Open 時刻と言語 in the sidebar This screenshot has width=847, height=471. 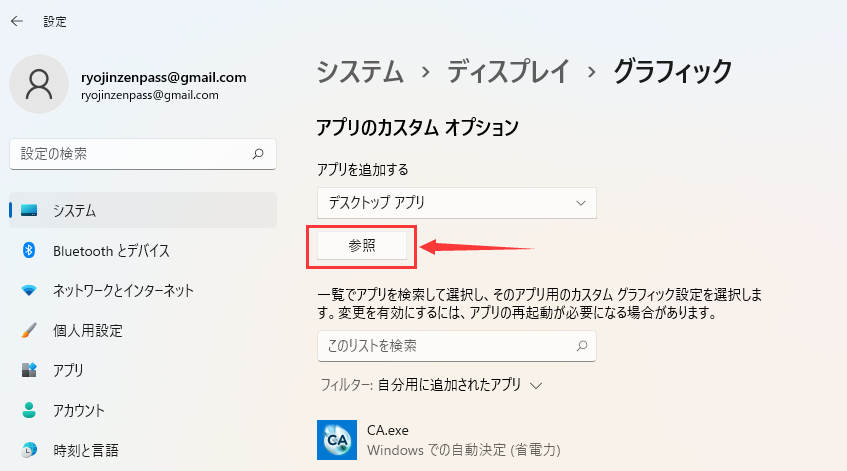(85, 450)
